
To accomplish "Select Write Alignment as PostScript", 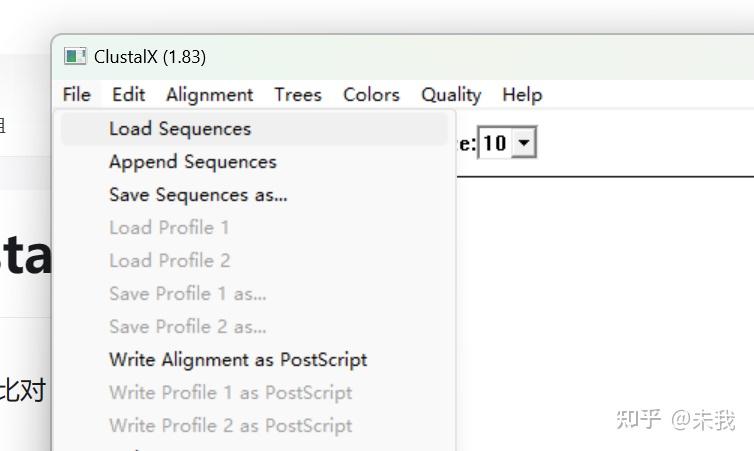I will click(238, 360).
